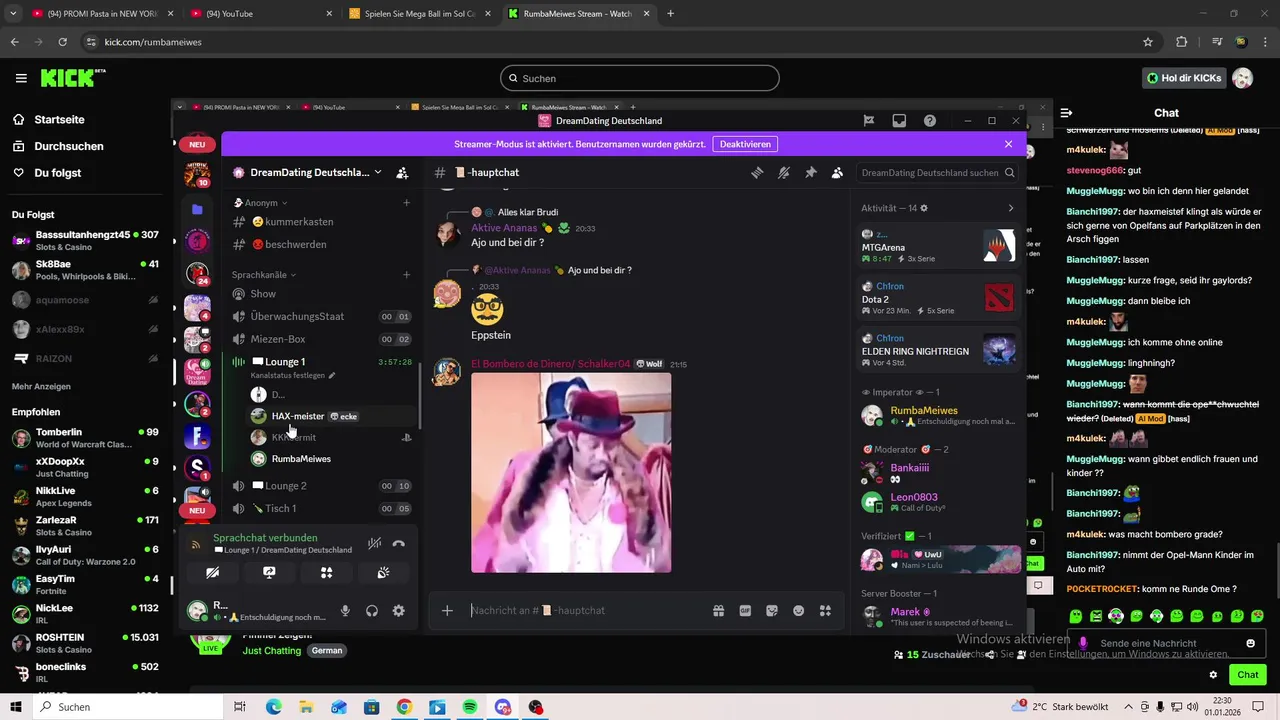Open emoji picker in Kick chat input
The width and height of the screenshot is (1280, 720).
tap(1250, 643)
